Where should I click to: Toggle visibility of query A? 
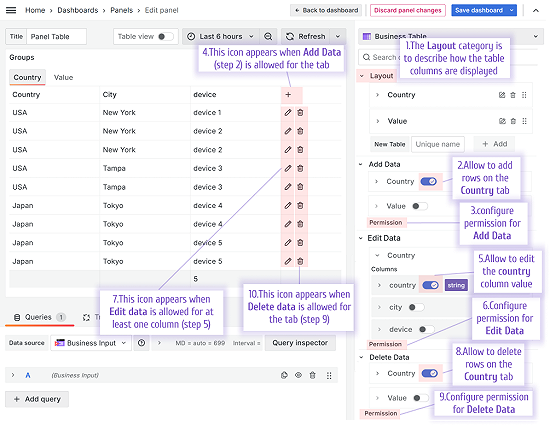298,375
